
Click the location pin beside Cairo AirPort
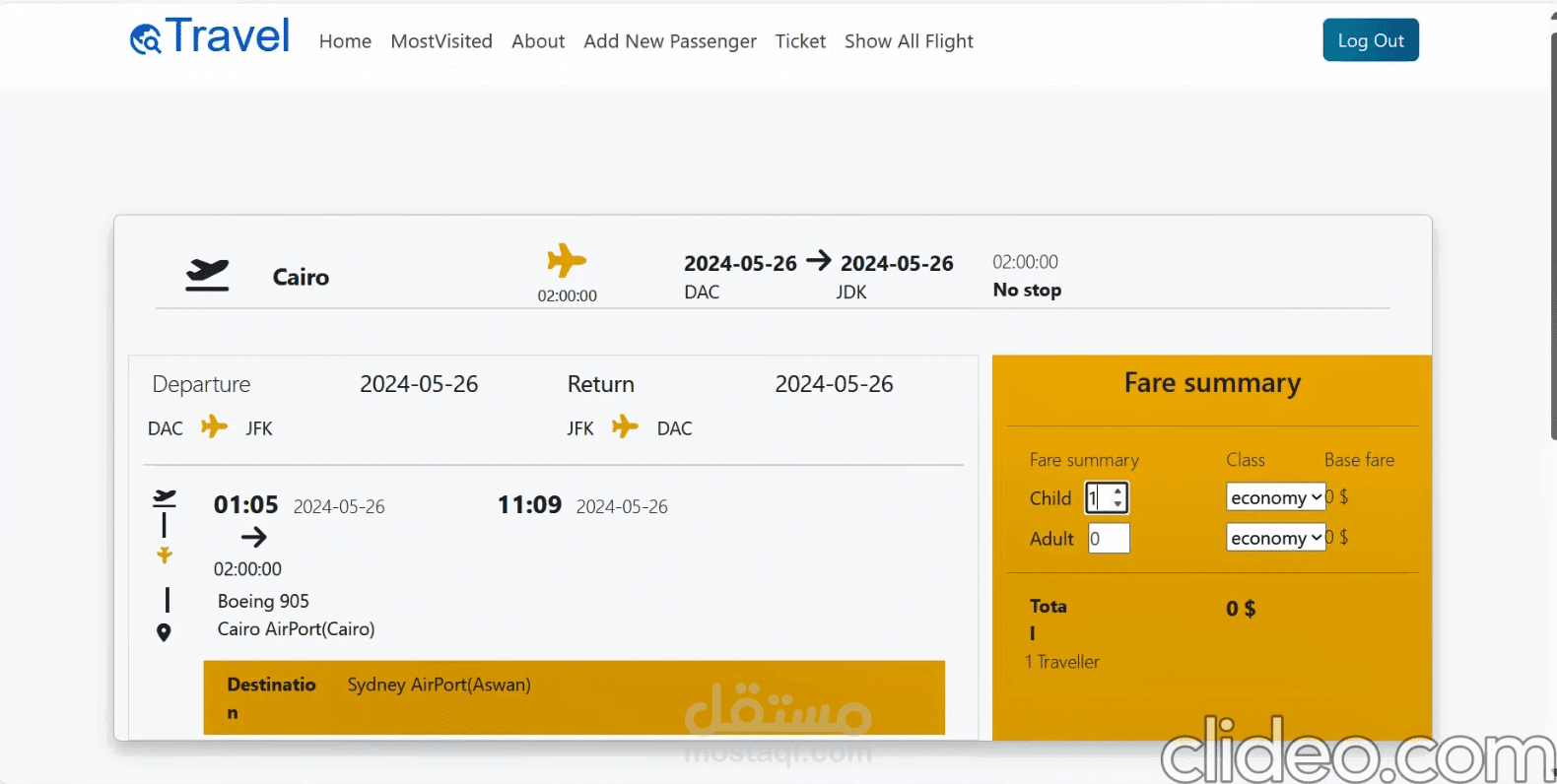click(165, 632)
